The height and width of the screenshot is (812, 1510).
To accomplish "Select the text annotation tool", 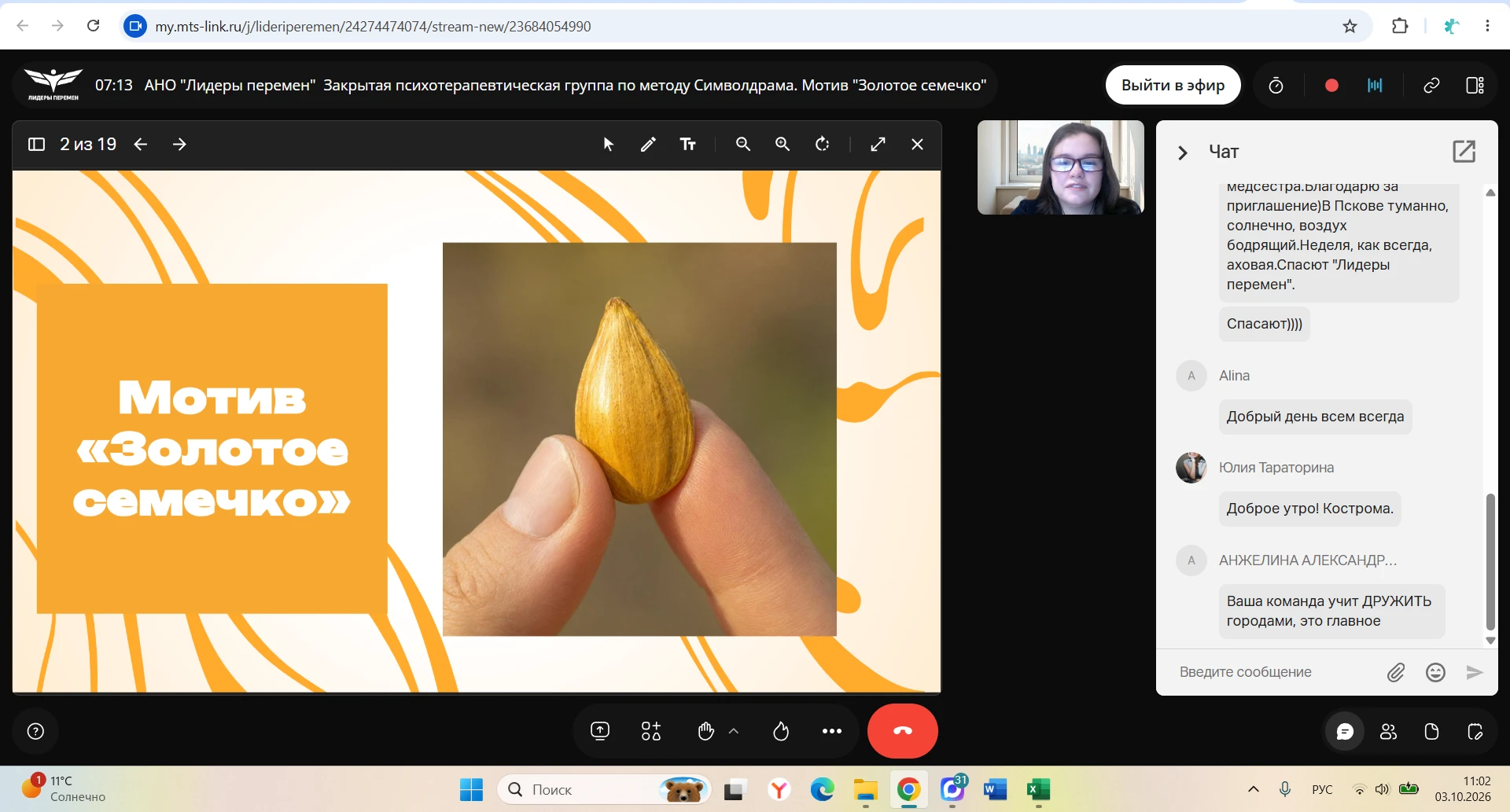I will point(688,145).
